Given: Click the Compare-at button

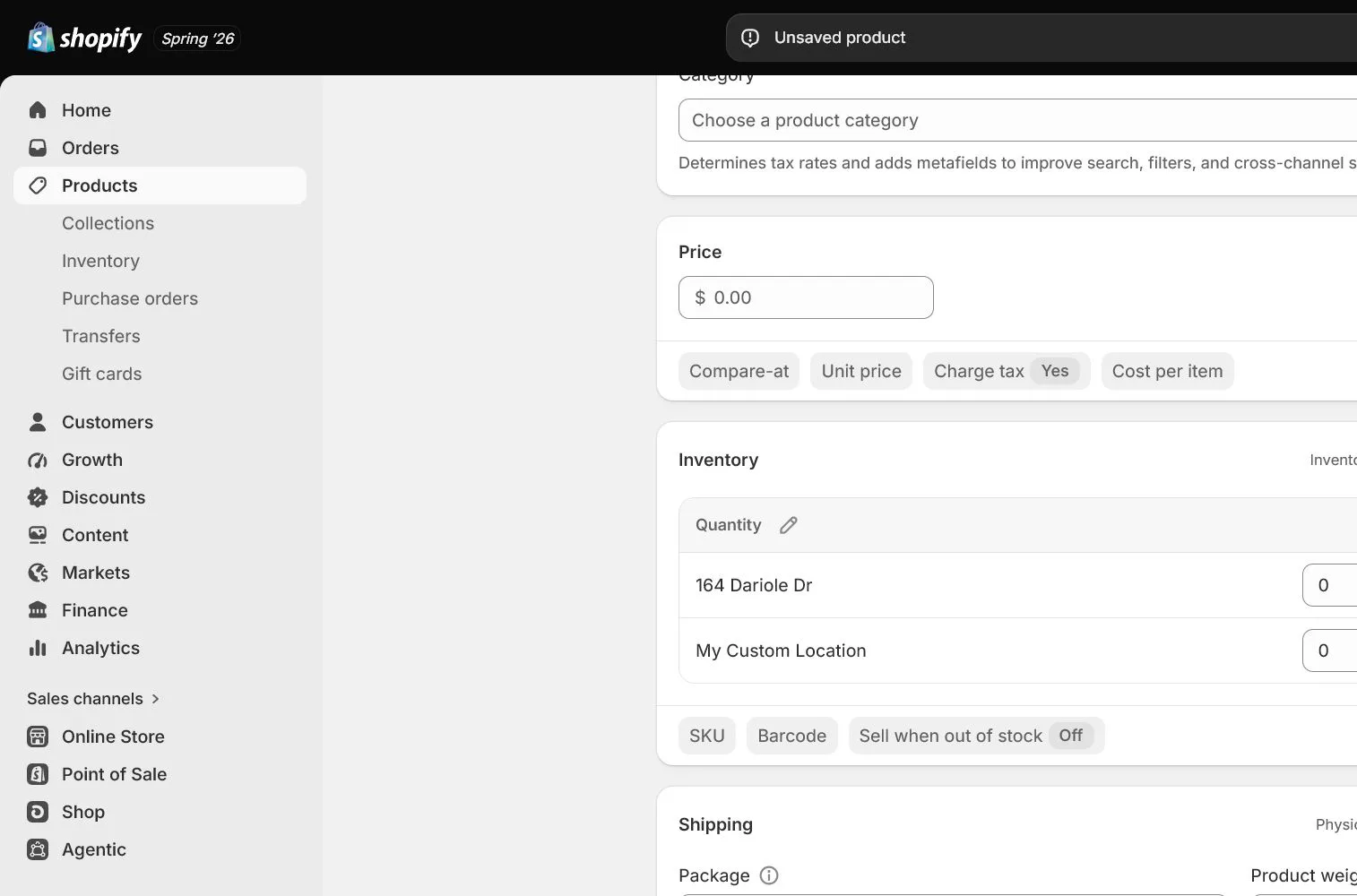Looking at the screenshot, I should coord(739,371).
